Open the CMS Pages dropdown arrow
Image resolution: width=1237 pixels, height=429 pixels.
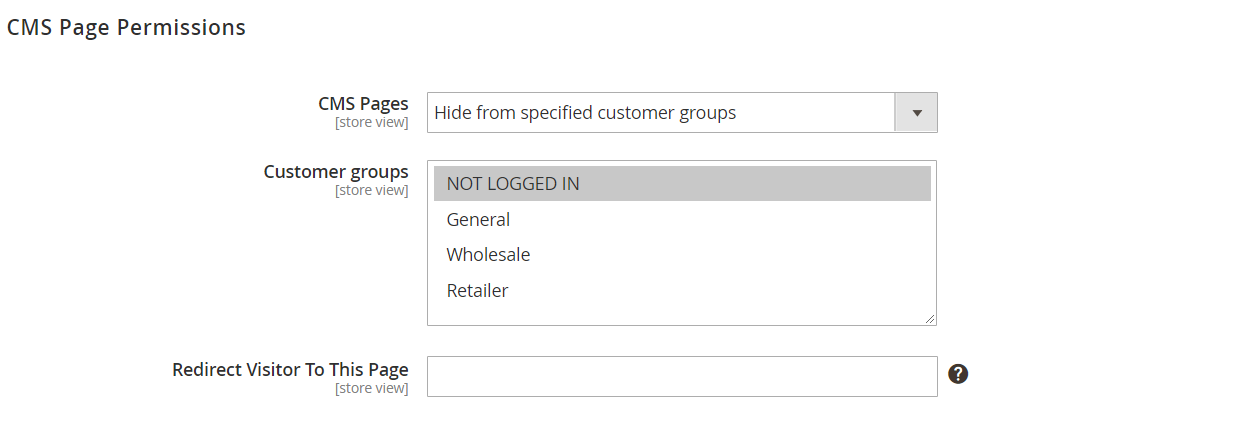[x=916, y=113]
